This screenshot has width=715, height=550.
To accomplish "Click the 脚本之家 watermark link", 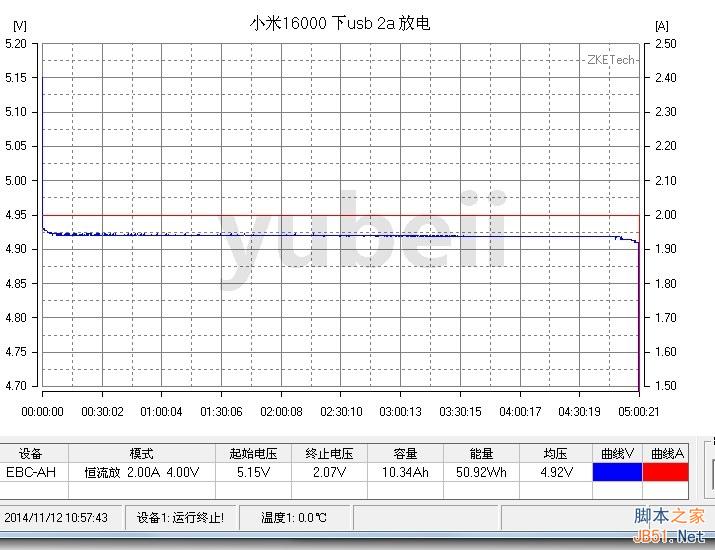I will tap(669, 516).
